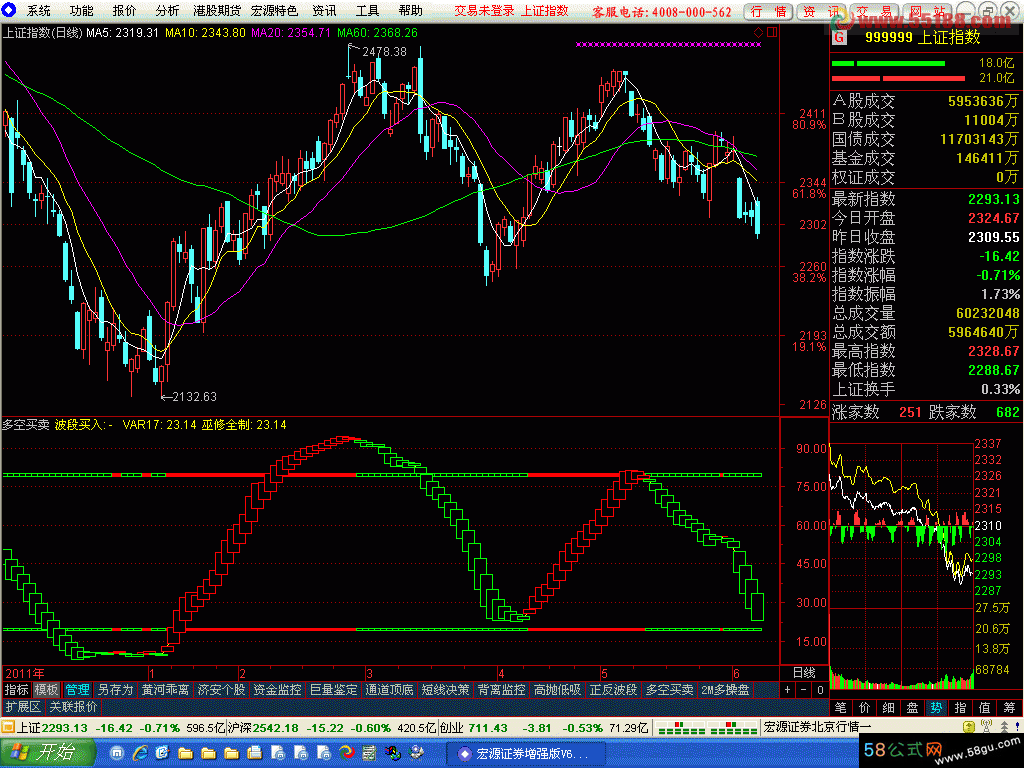Open Internet Explorer from the taskbar quick launch

[141, 752]
